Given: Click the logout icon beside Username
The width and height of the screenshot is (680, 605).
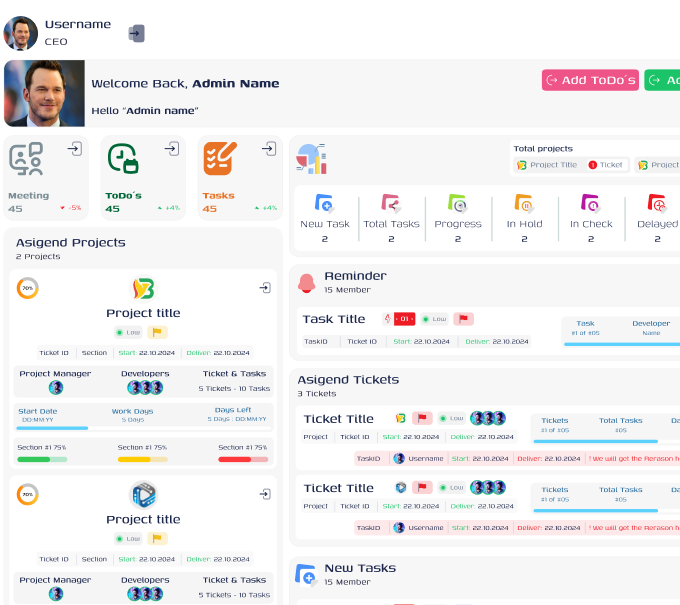Looking at the screenshot, I should tap(137, 34).
